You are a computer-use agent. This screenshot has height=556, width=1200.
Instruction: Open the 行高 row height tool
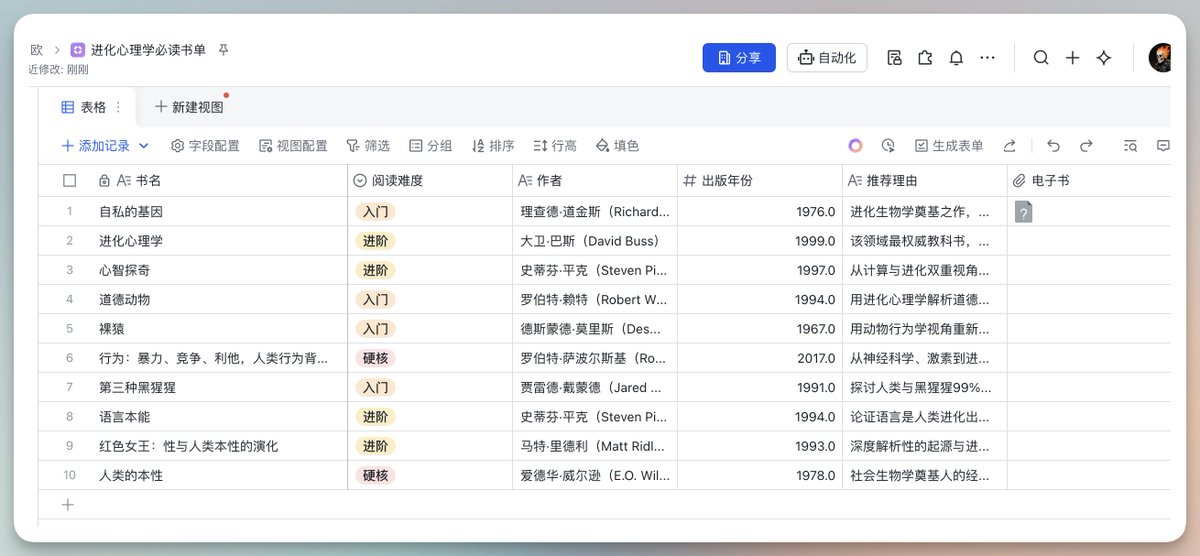[x=555, y=146]
